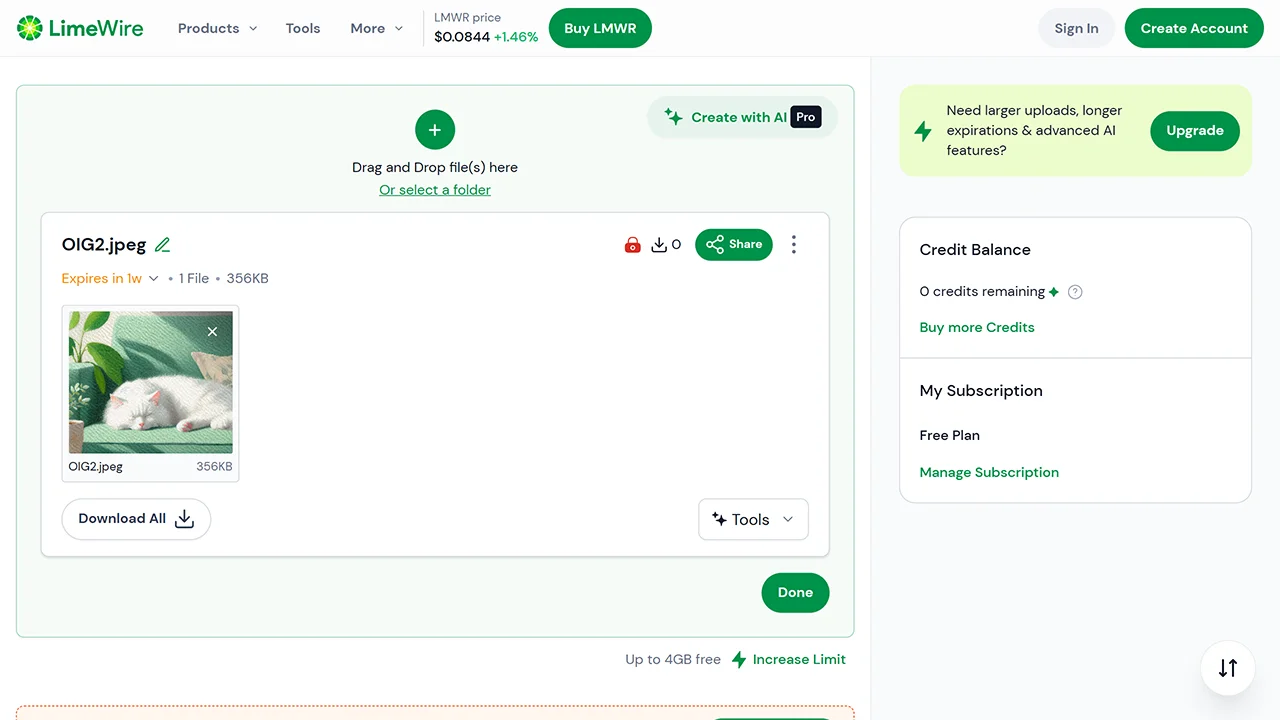
Task: Click Create with AI Pro button
Action: [742, 117]
